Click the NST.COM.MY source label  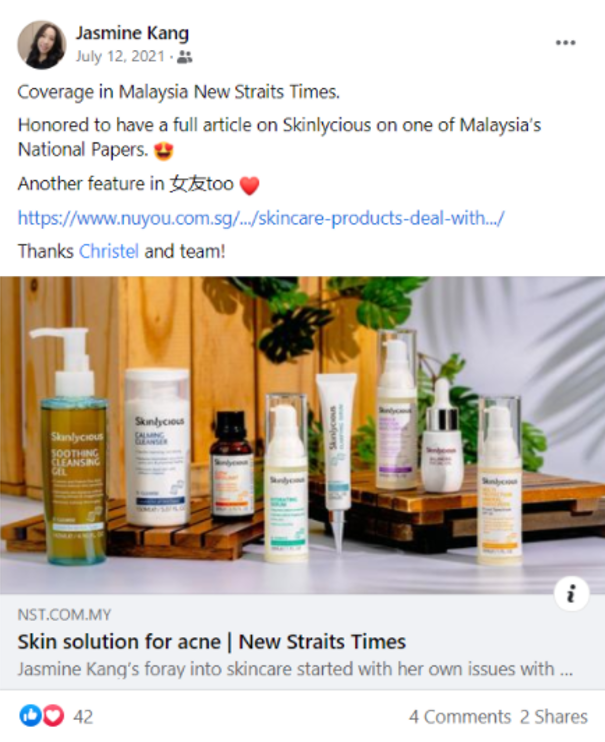[64, 615]
